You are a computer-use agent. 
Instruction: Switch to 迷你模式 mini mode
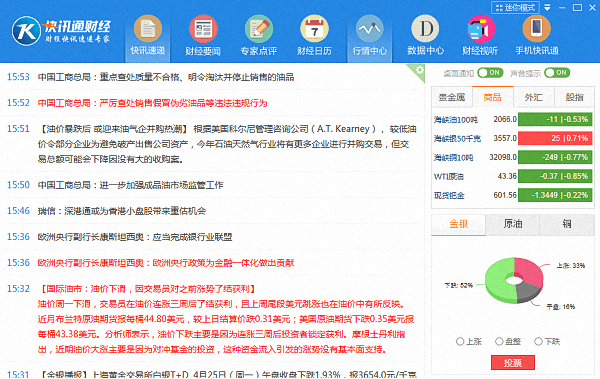tap(515, 7)
